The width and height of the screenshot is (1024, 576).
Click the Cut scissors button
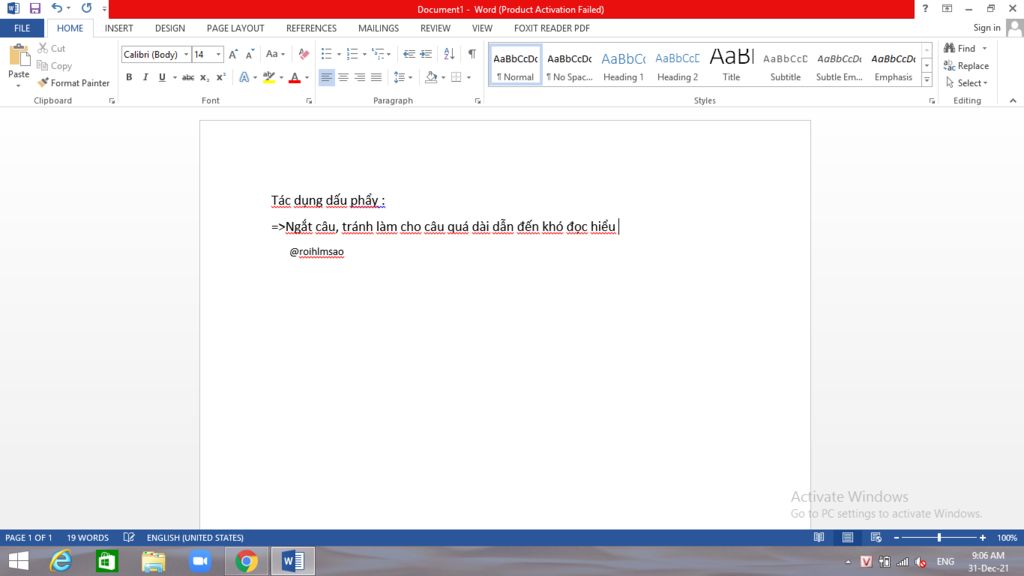tap(52, 48)
